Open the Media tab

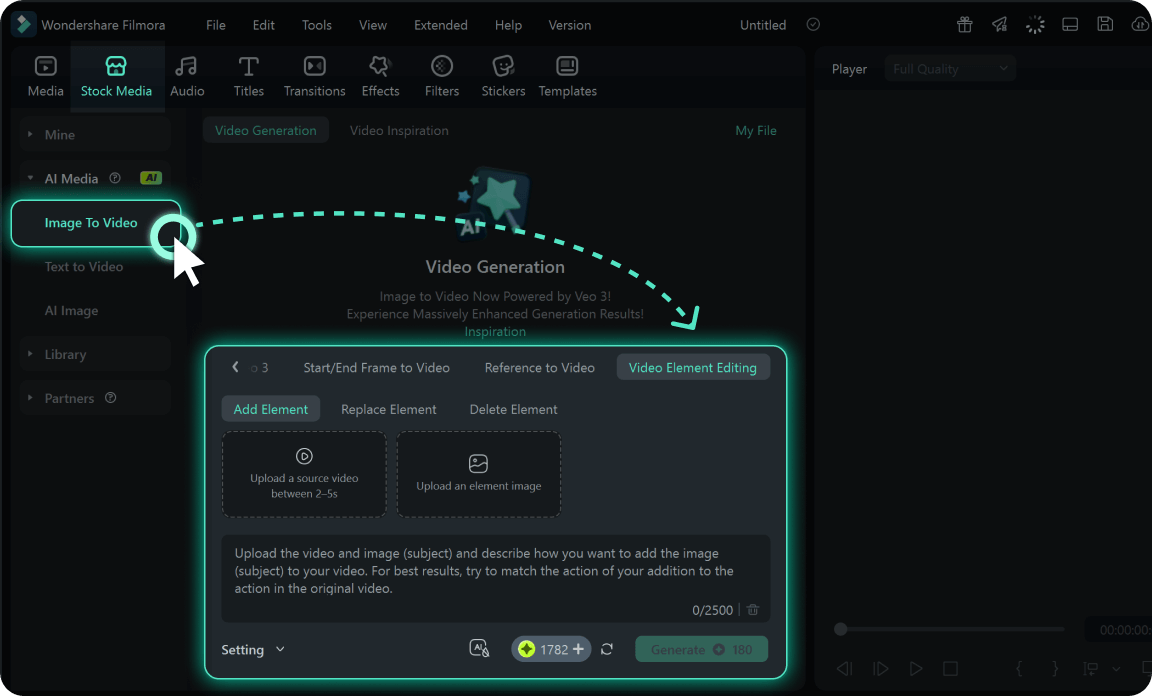[46, 76]
